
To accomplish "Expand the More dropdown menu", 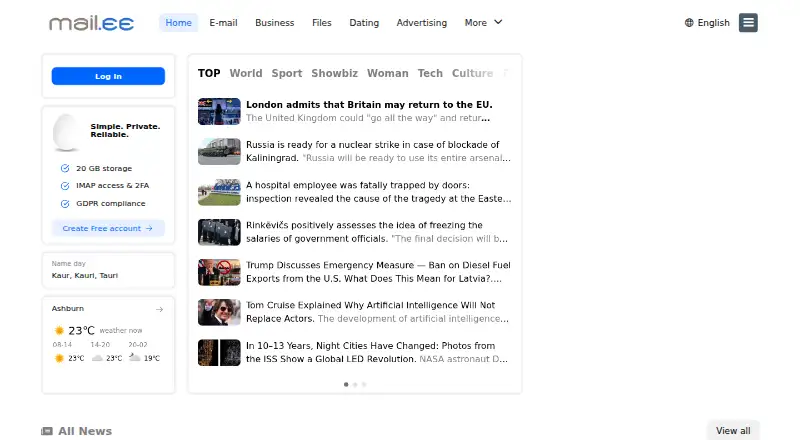I will click(483, 22).
